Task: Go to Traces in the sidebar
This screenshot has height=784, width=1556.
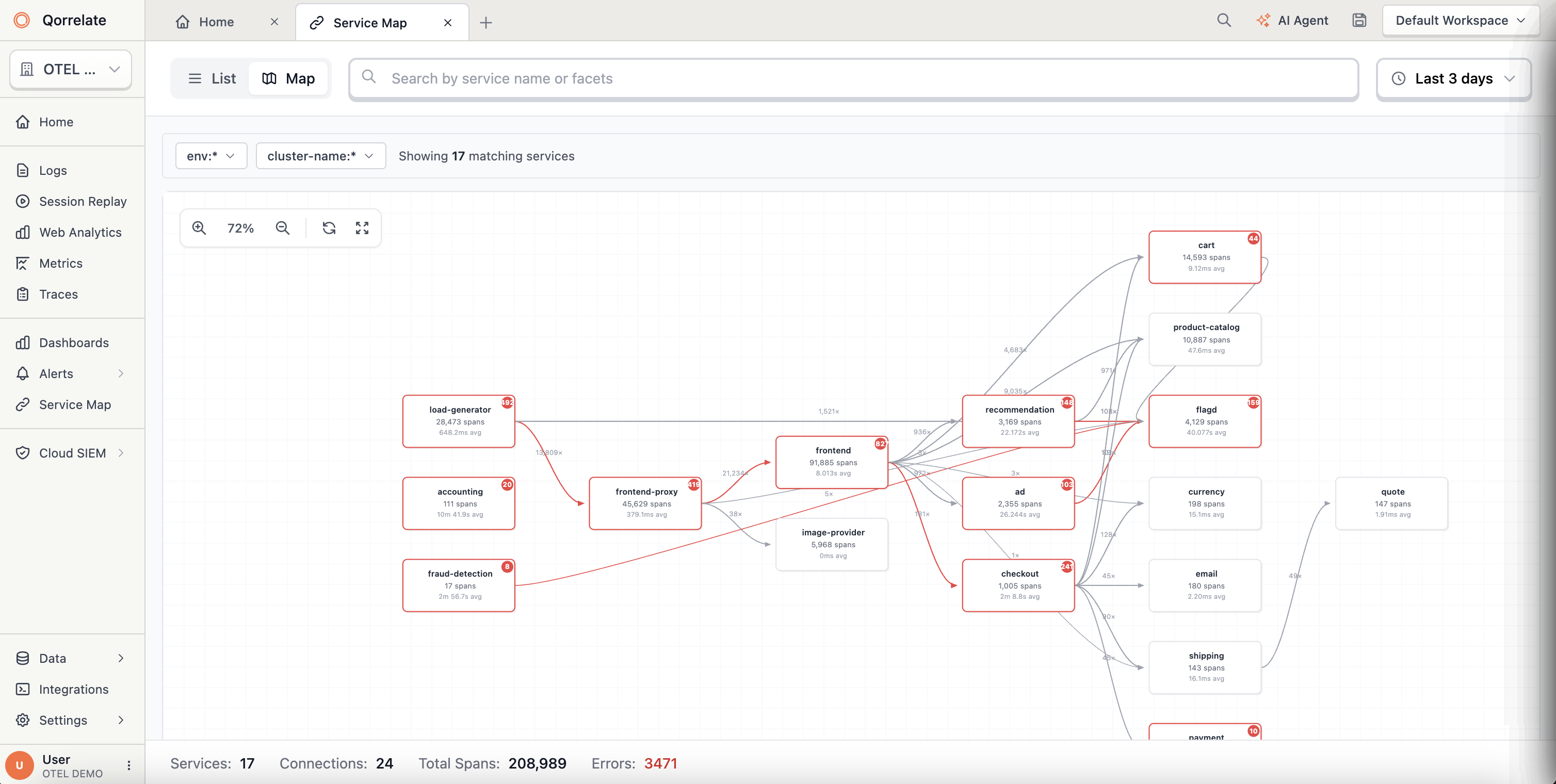Action: coord(58,294)
